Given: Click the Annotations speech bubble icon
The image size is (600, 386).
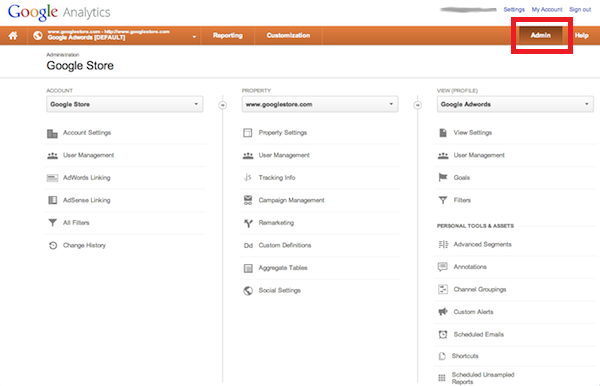Looking at the screenshot, I should pyautogui.click(x=443, y=267).
